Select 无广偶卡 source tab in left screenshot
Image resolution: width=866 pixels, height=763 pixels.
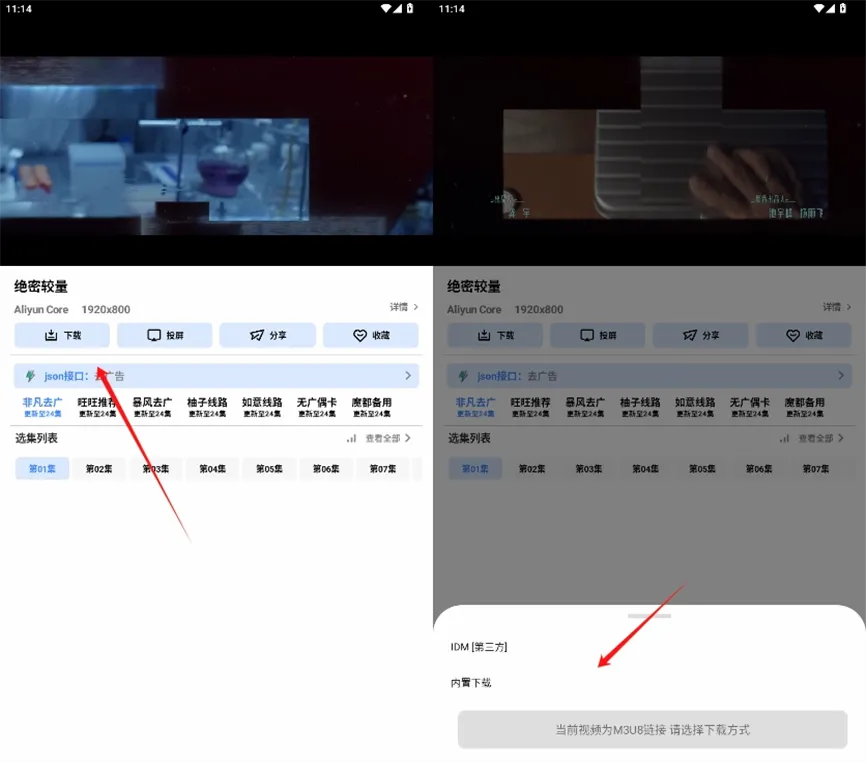(x=316, y=407)
